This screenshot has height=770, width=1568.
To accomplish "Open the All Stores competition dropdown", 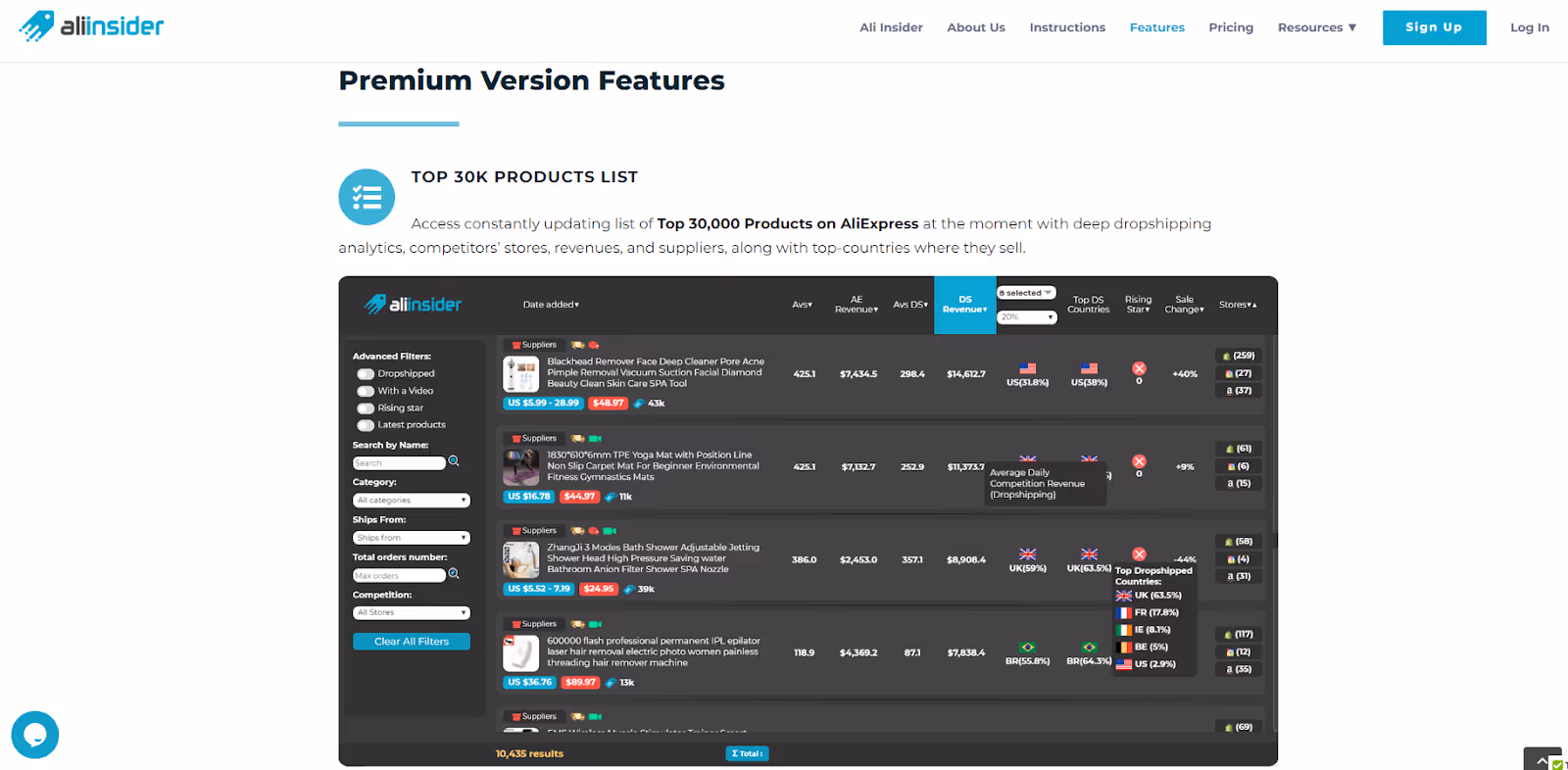I will click(412, 613).
